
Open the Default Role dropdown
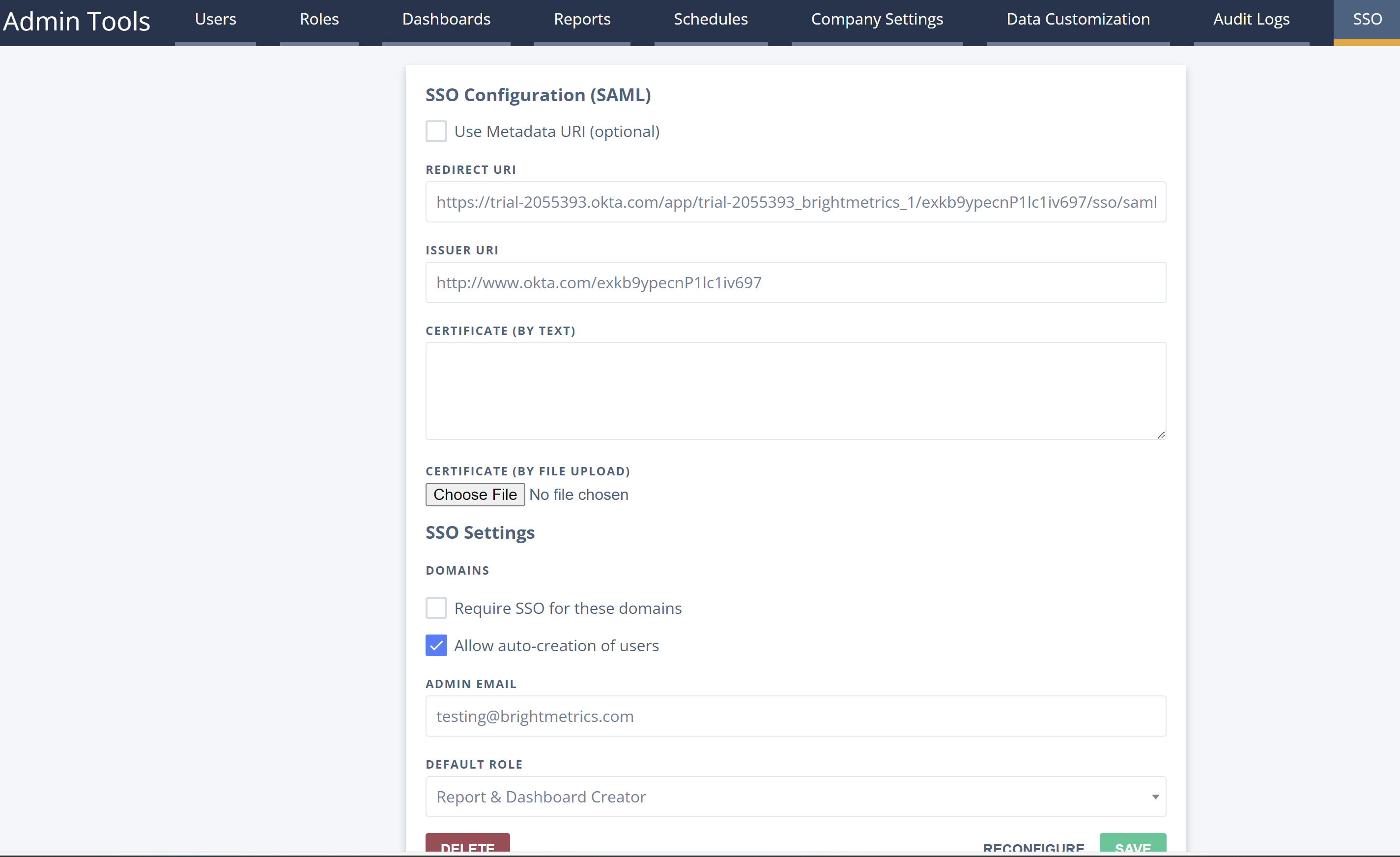tap(796, 797)
